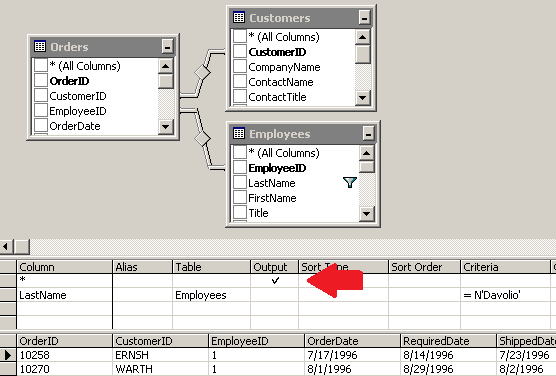556x376 pixels.
Task: Check LastName in Employees table
Action: 240,183
